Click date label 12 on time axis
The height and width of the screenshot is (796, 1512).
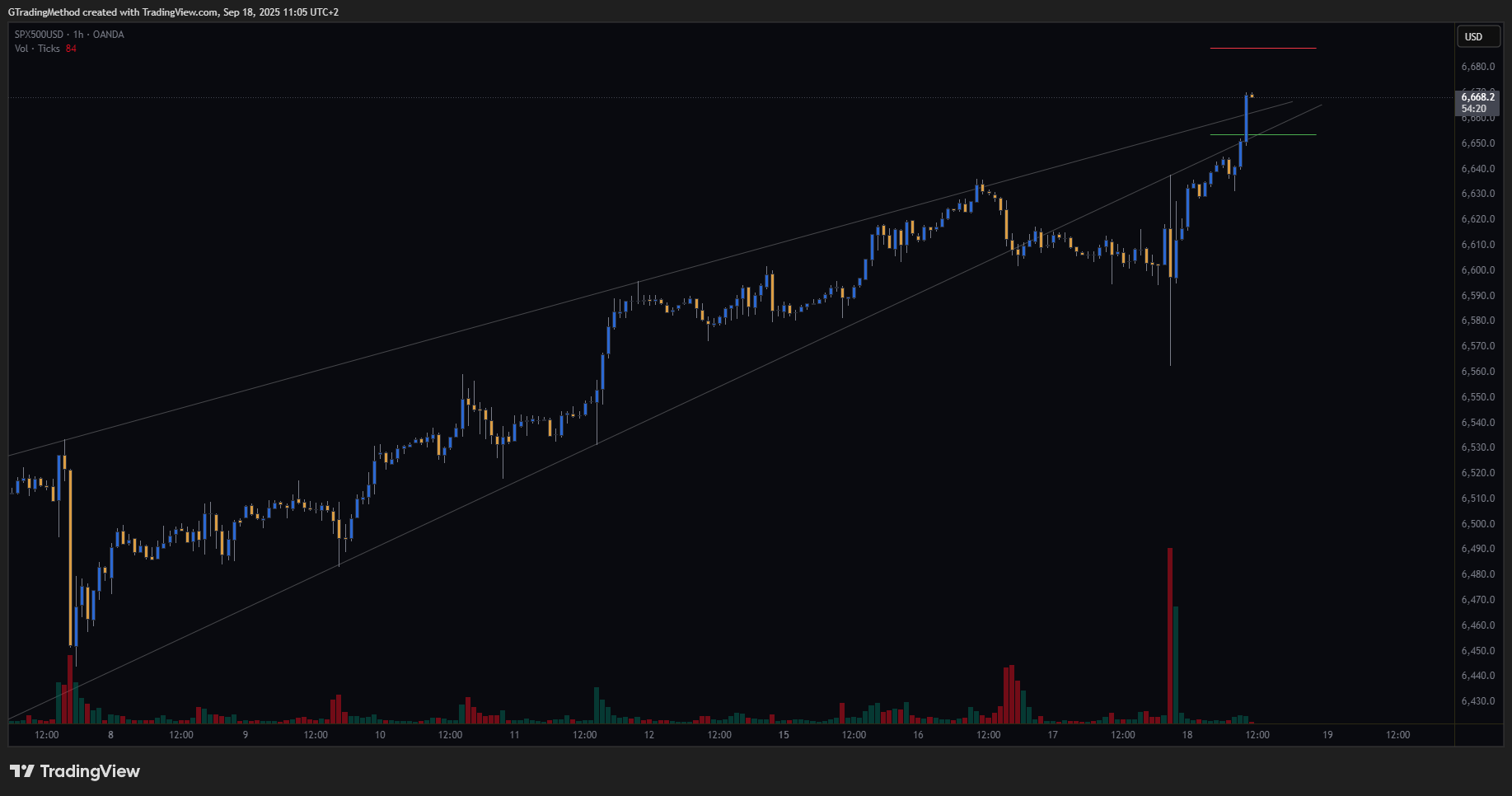click(x=649, y=735)
